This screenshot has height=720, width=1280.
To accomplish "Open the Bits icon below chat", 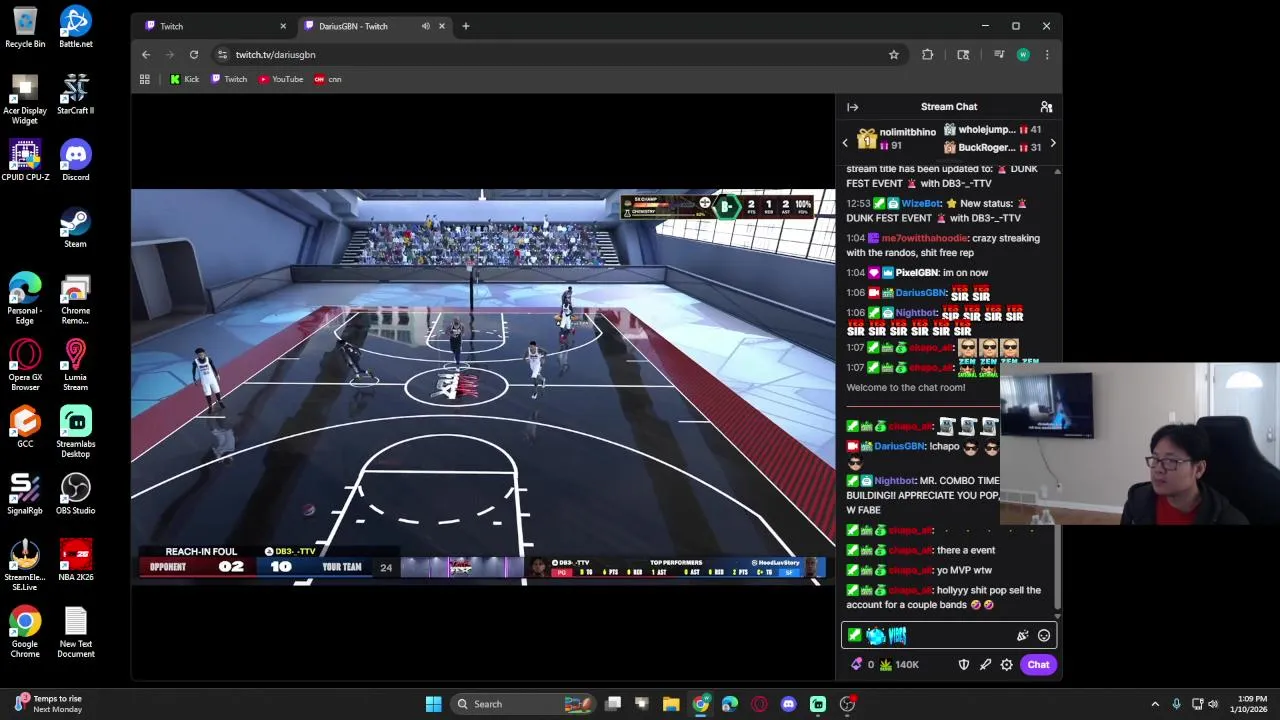I will point(856,664).
